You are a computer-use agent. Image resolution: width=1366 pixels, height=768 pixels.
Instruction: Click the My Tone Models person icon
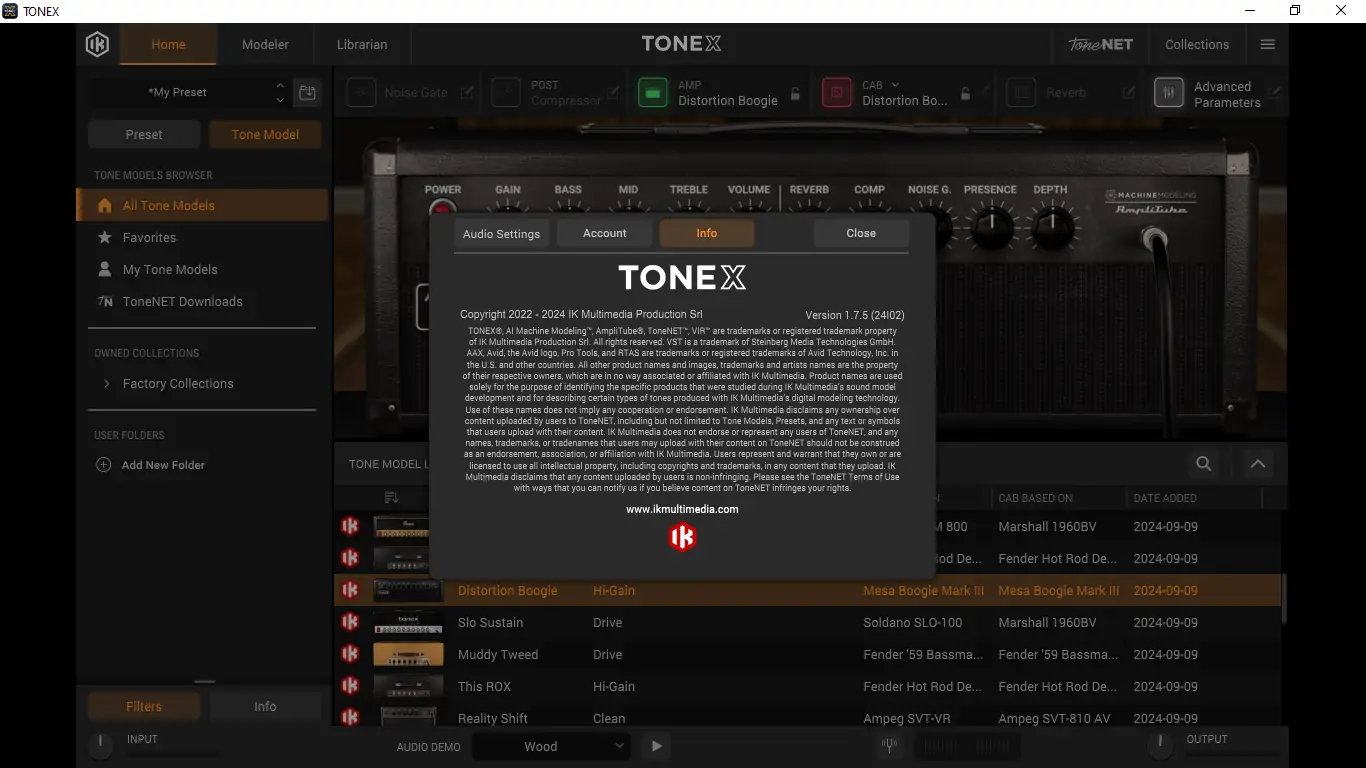tap(104, 269)
